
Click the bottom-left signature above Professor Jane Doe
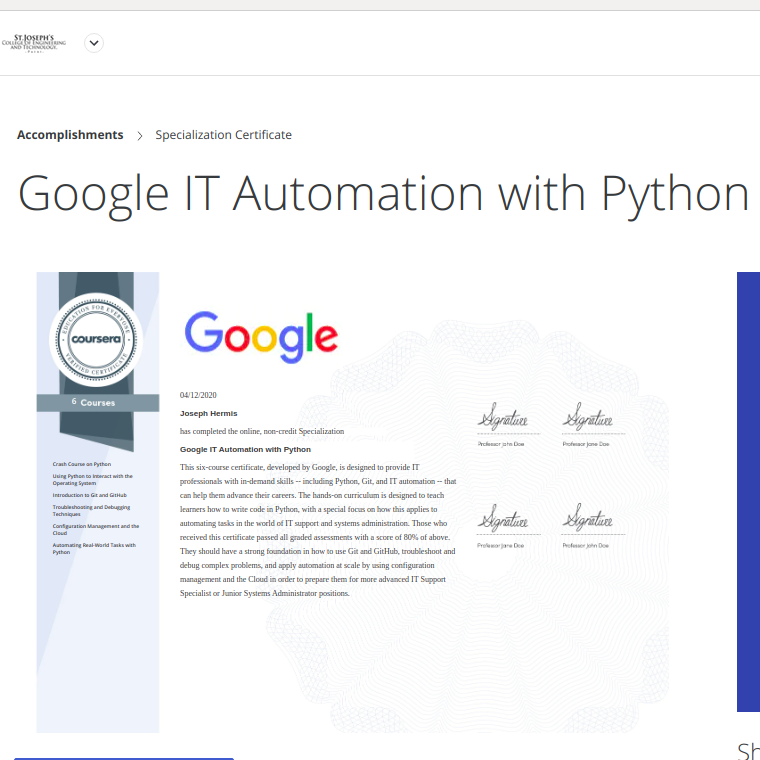[x=503, y=519]
